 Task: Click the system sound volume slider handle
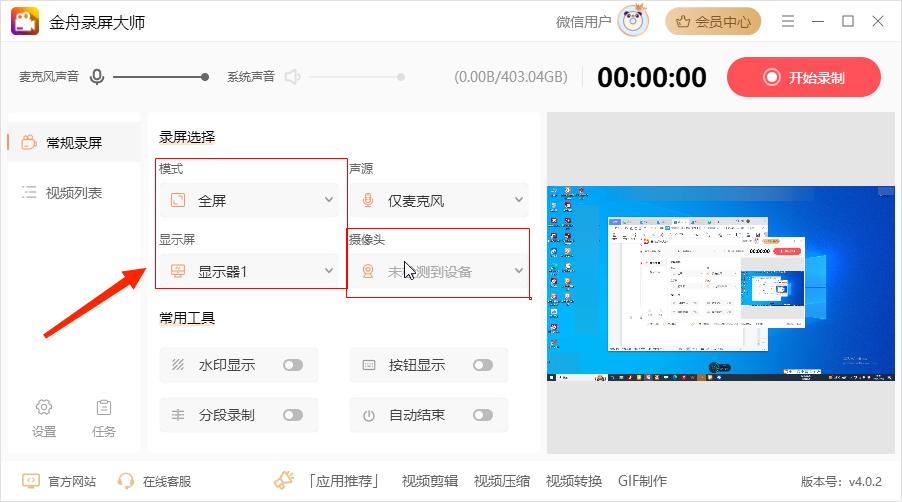pos(401,76)
